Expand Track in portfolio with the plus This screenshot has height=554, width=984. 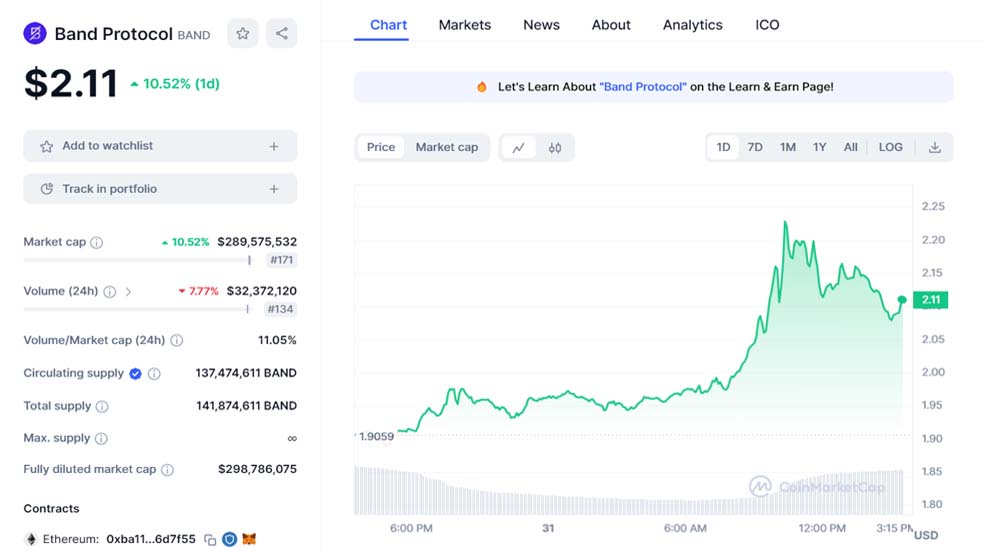click(x=274, y=189)
